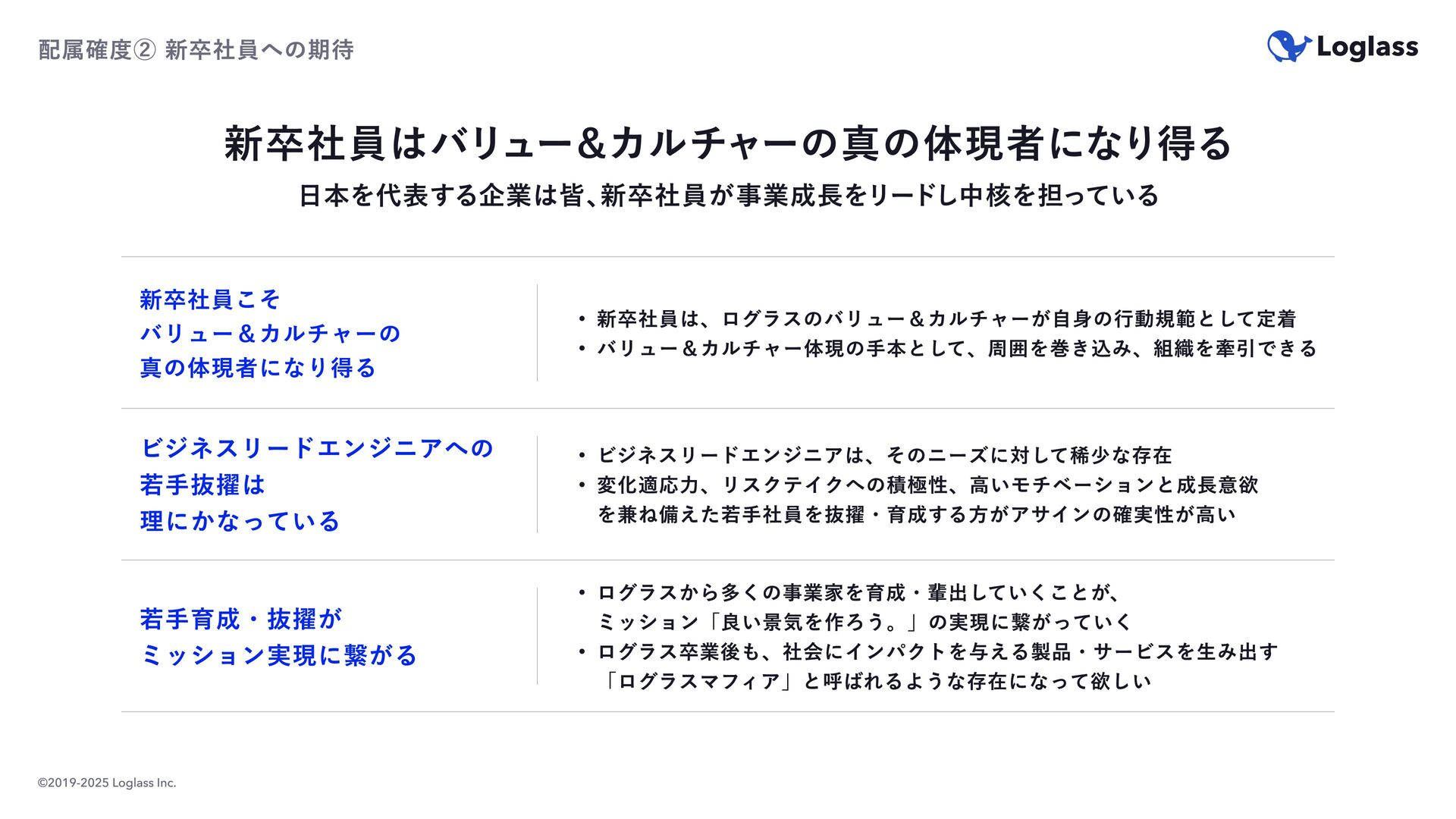
Task: Select the blue heading ビジネスリードエンジニアへの
Action: [317, 448]
